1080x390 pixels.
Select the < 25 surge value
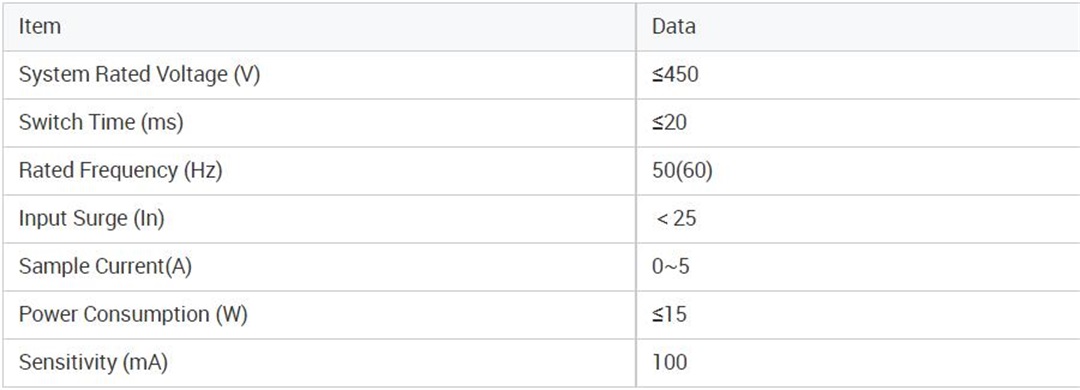coord(676,219)
